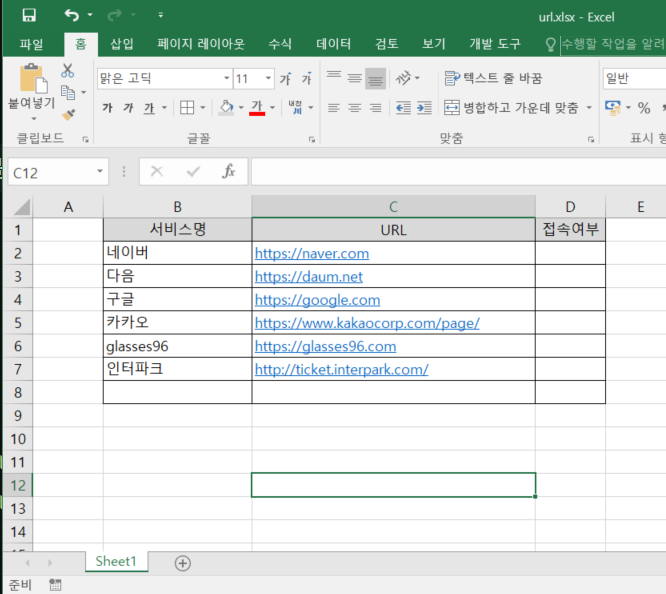Toggle Align Right for text

point(375,108)
